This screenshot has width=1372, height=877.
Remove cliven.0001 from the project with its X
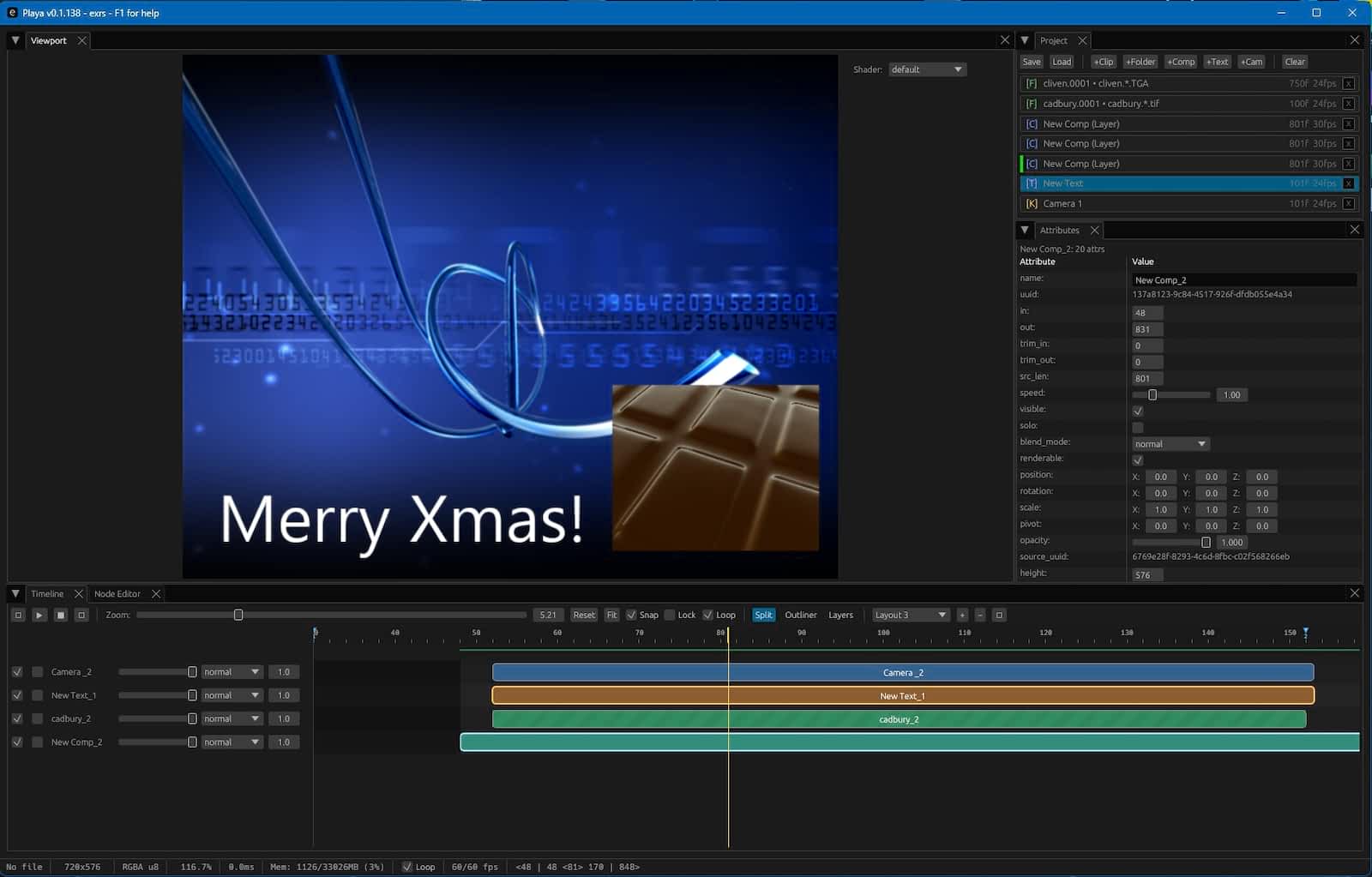click(1349, 83)
